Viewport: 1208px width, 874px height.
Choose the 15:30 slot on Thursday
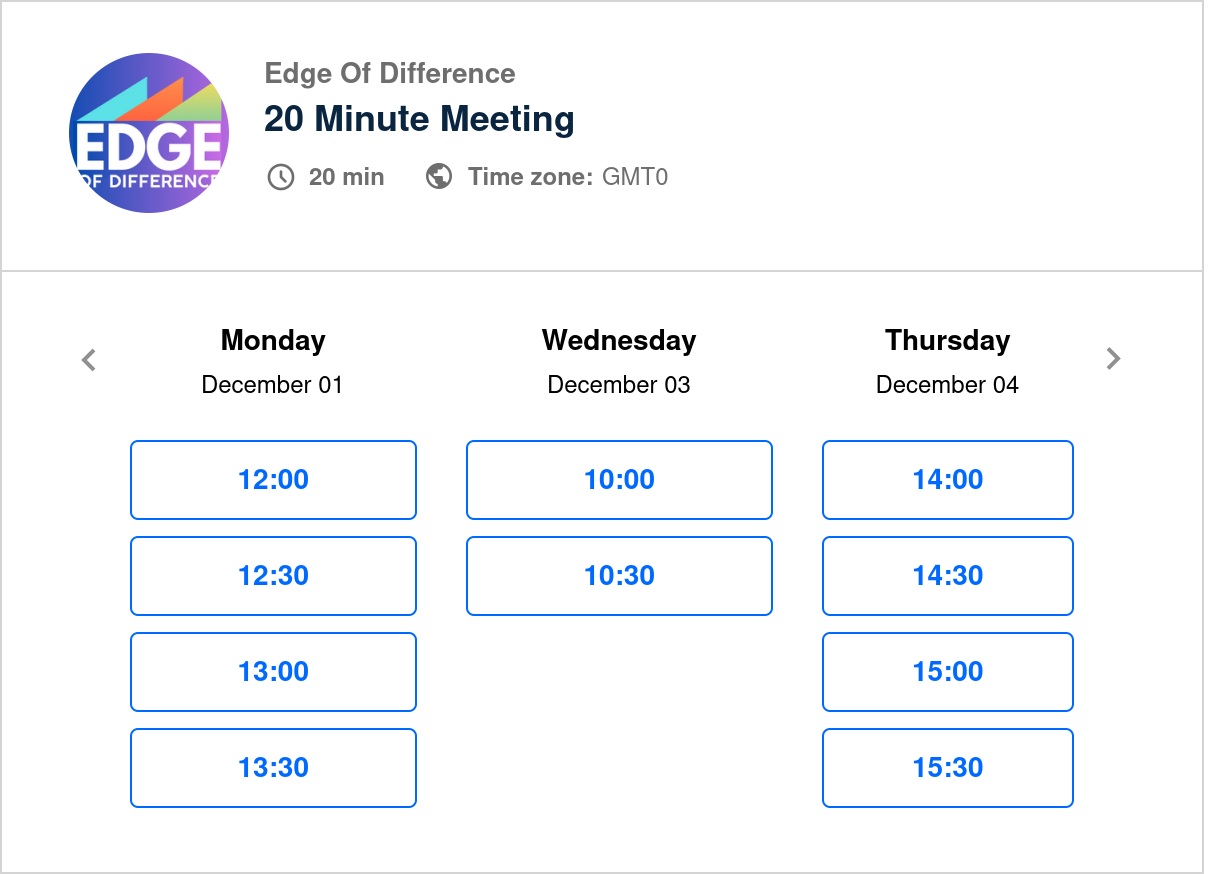click(x=947, y=768)
